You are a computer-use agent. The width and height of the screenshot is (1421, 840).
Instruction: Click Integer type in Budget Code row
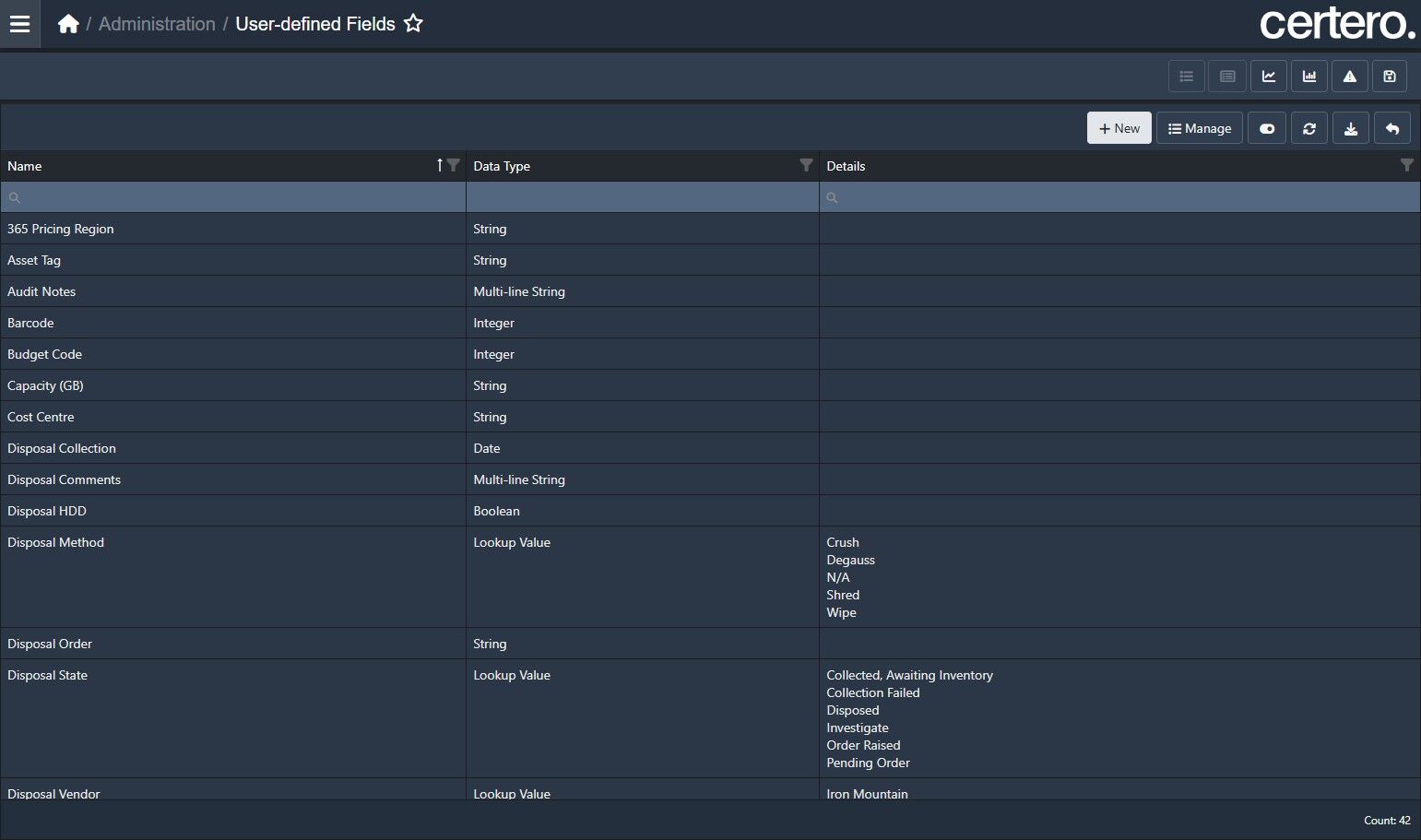coord(493,354)
